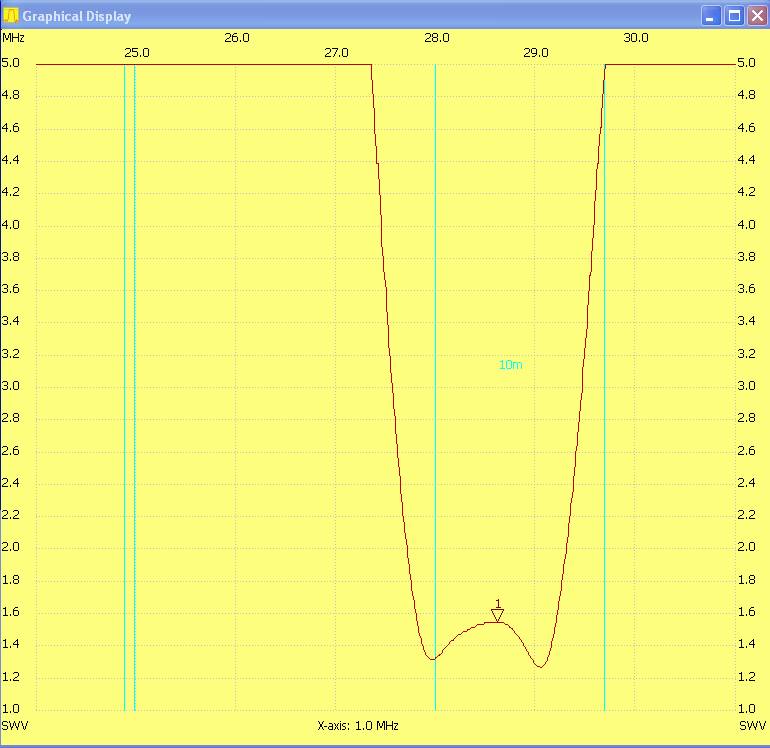
Task: Click the 25.0 frequency axis label
Action: [137, 53]
